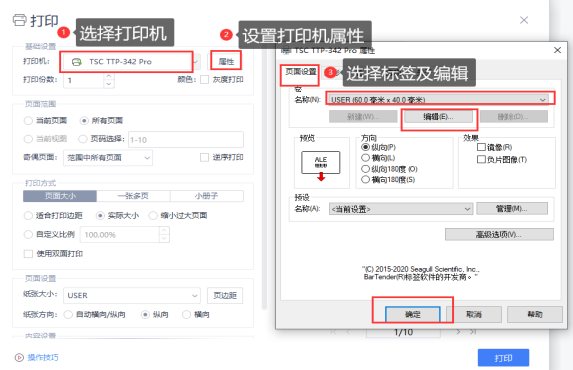Close the 打印 dialog with X icon
Viewport: 573px width, 370px height.
point(524,20)
